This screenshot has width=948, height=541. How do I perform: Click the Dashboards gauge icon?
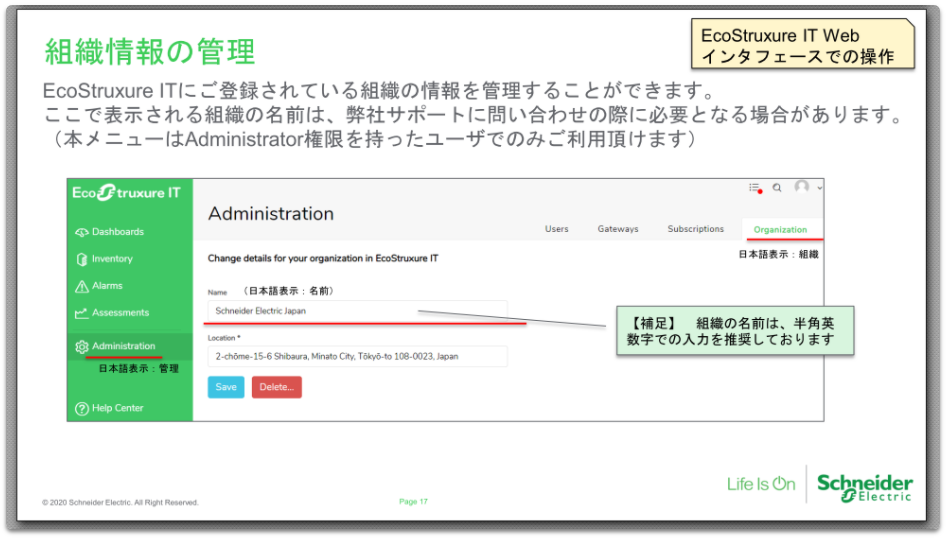[x=82, y=232]
